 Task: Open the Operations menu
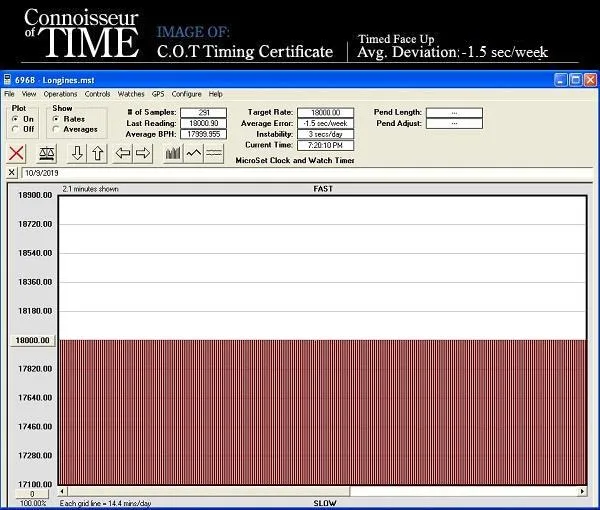point(60,94)
